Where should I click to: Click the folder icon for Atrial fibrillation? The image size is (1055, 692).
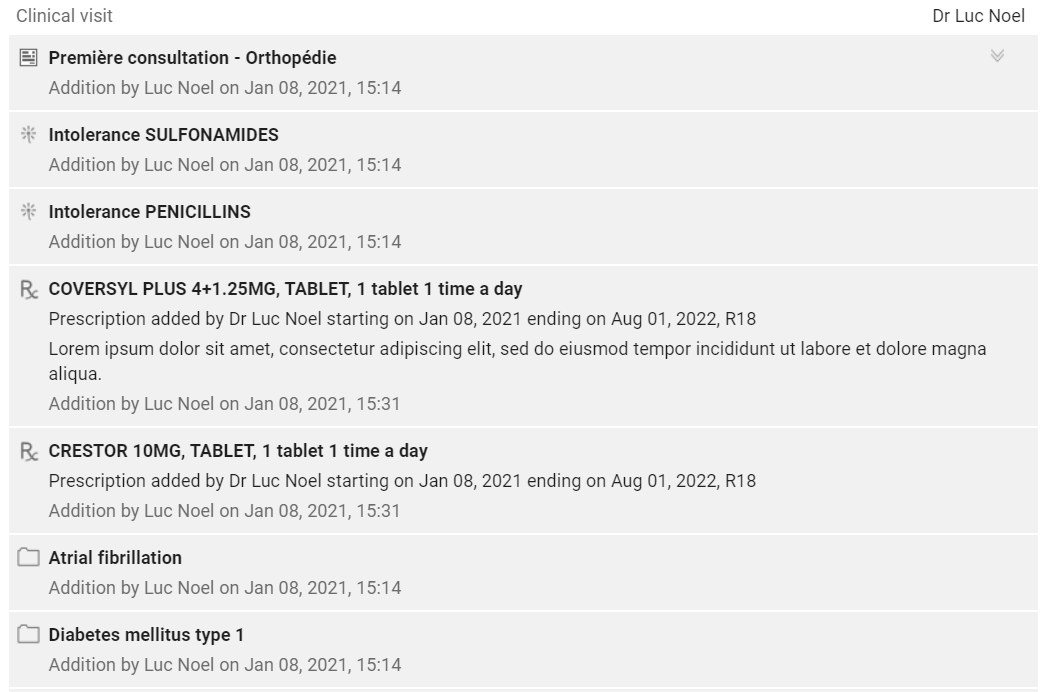click(x=28, y=557)
